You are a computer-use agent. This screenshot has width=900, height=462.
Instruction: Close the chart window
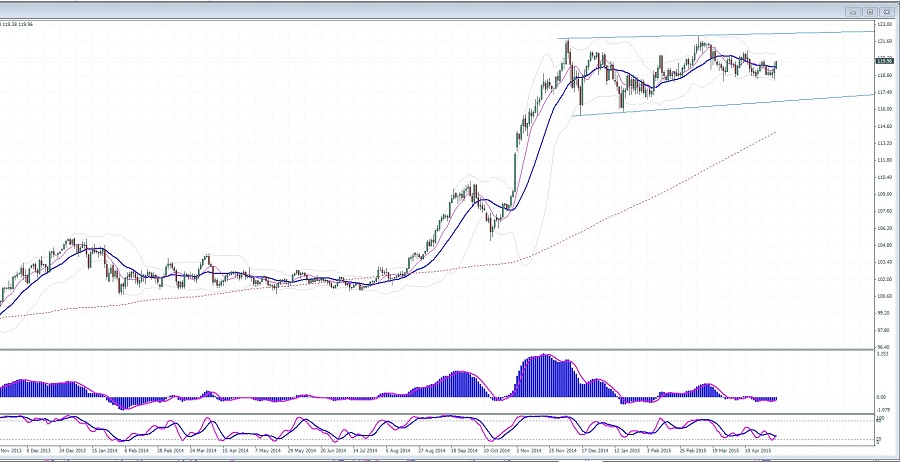(x=886, y=12)
